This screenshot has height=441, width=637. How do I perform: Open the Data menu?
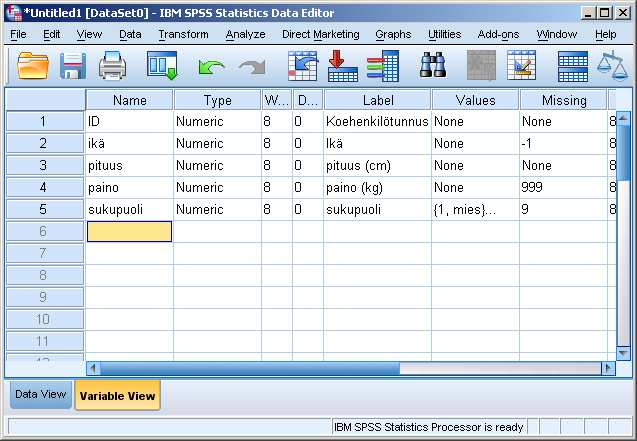pos(130,35)
